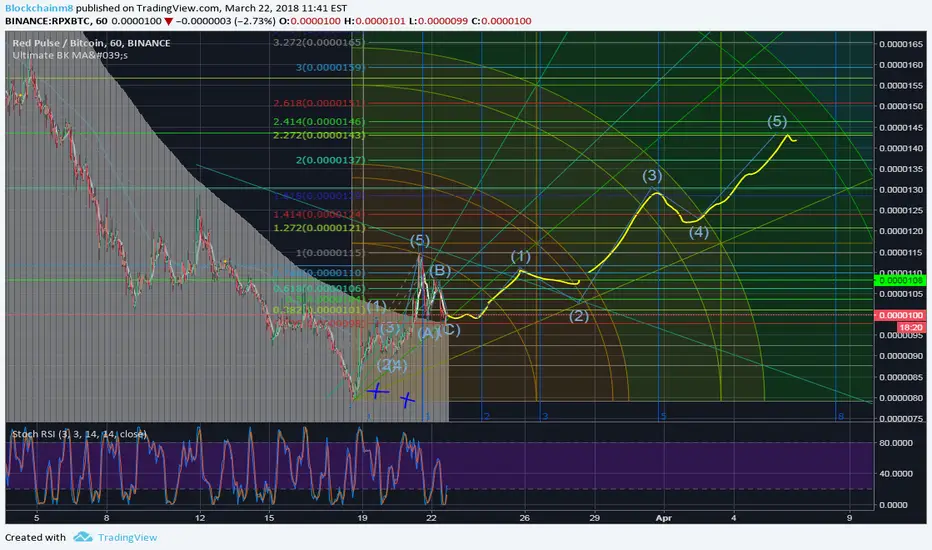Click the H:0.0000101 high value
Screen dimensions: 932x550
(x=374, y=21)
